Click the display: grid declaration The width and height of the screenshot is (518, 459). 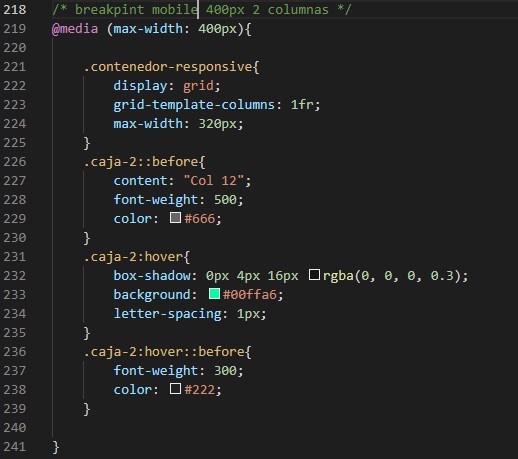pyautogui.click(x=167, y=86)
